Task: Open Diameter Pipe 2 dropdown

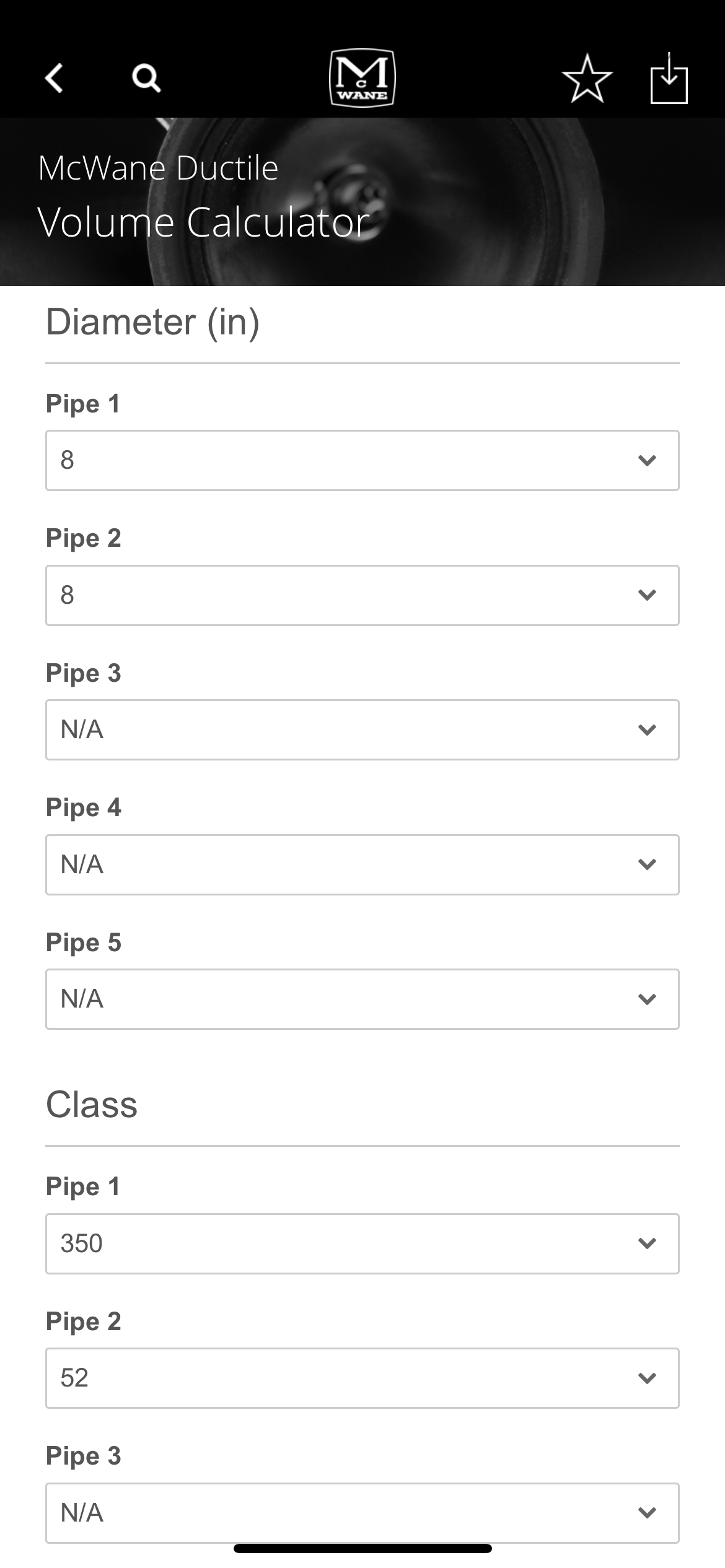Action: click(362, 595)
